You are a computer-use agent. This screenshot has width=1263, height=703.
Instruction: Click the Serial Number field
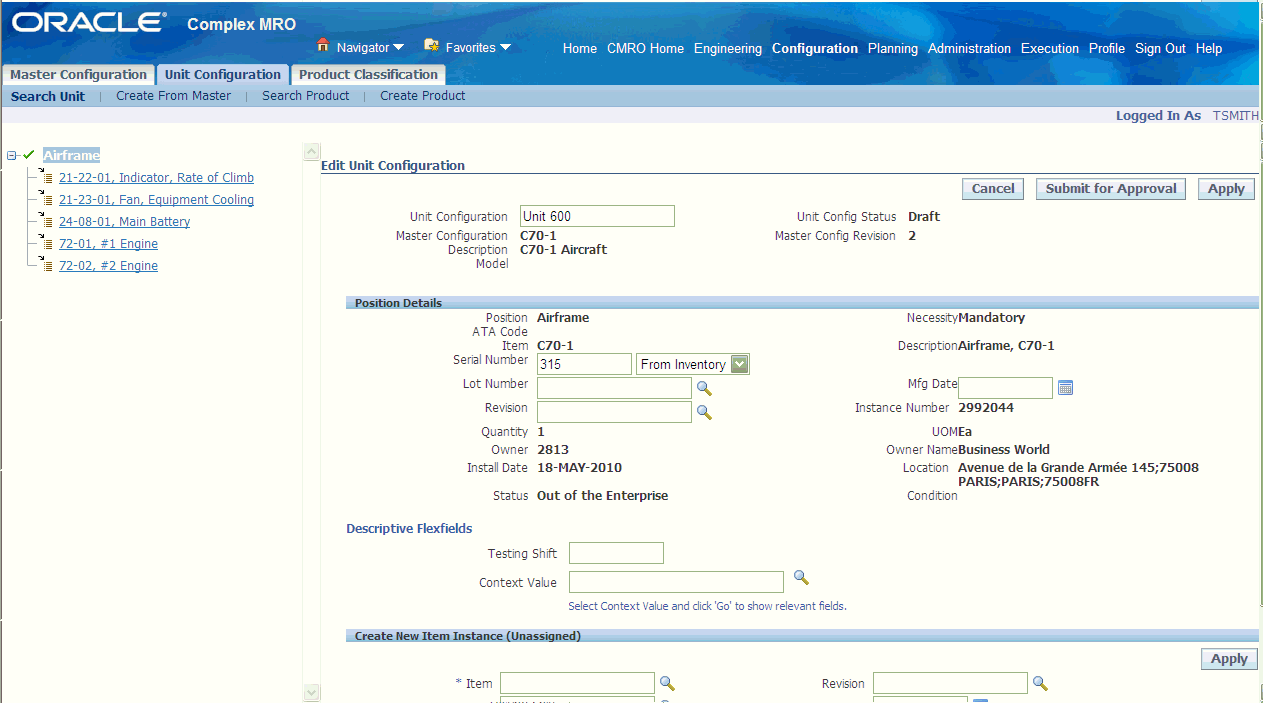tap(584, 364)
